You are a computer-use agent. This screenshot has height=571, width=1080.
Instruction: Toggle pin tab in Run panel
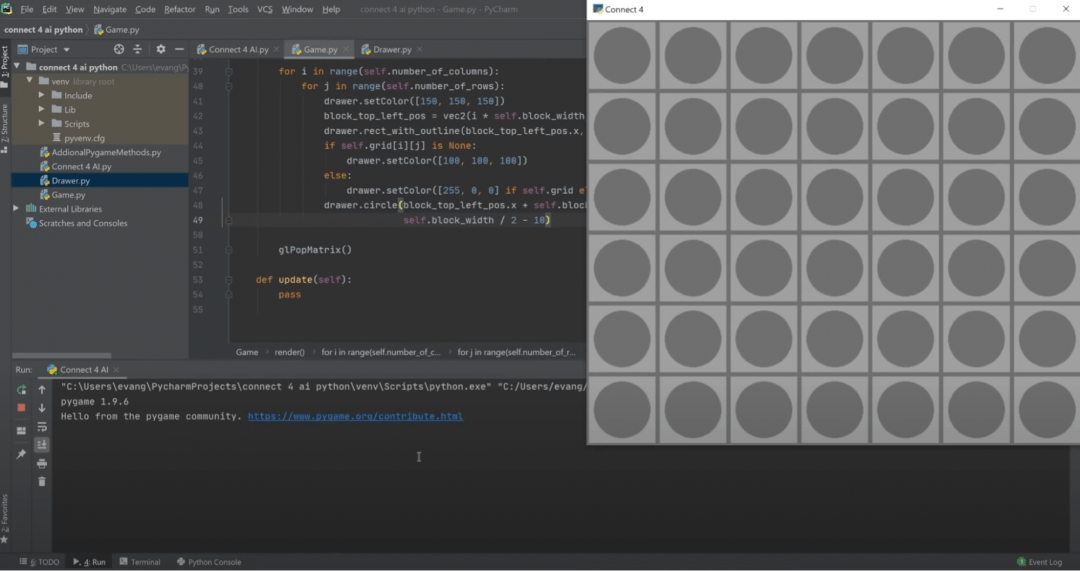pos(21,454)
